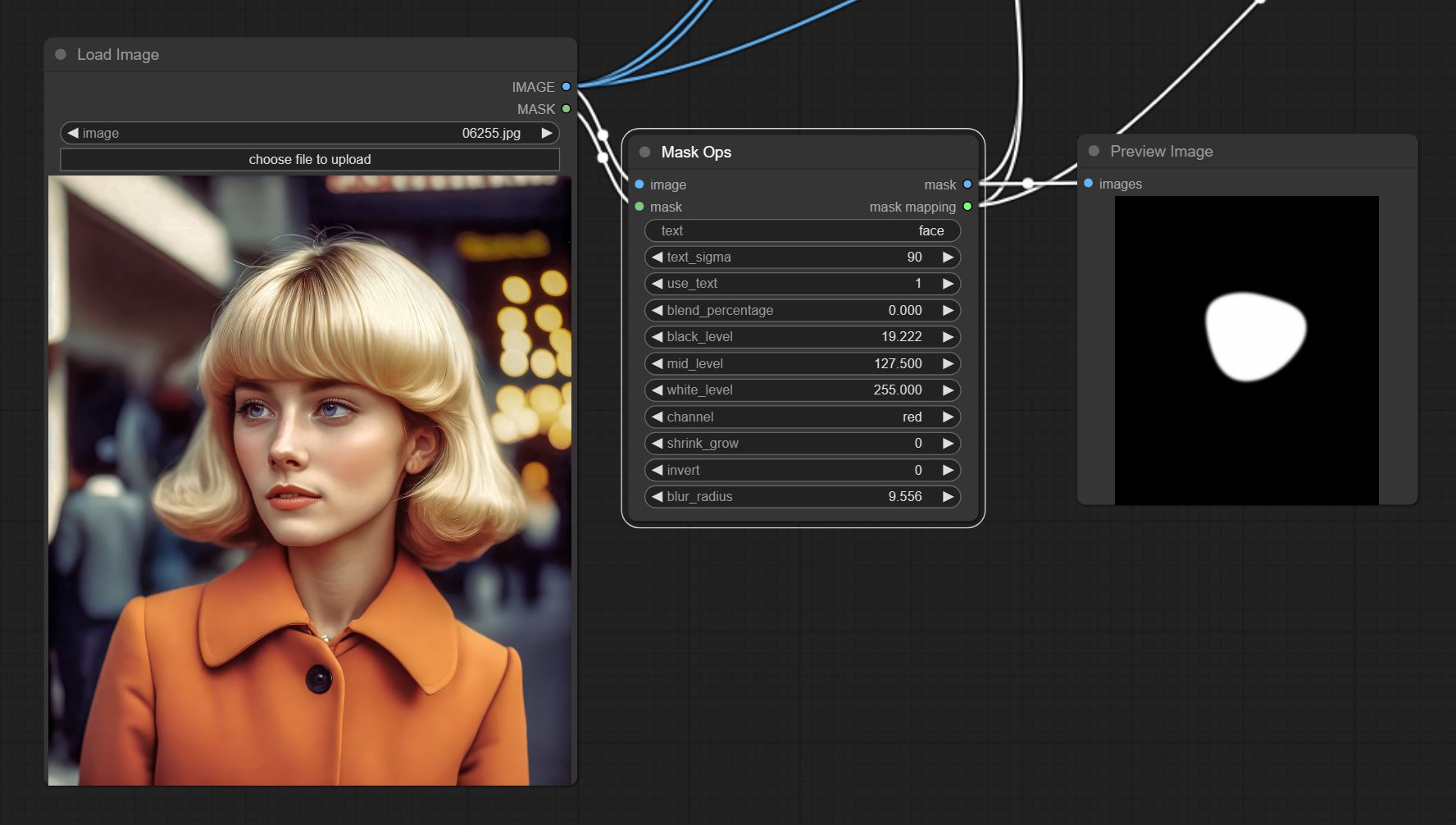Select previous image file with left arrow
Viewport: 1456px width, 825px height.
73,133
